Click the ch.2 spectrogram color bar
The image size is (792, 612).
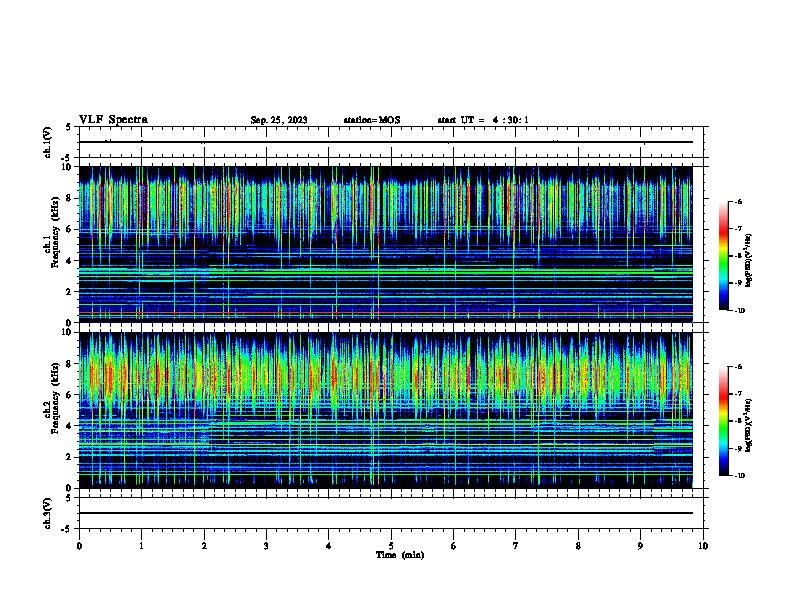(x=724, y=421)
